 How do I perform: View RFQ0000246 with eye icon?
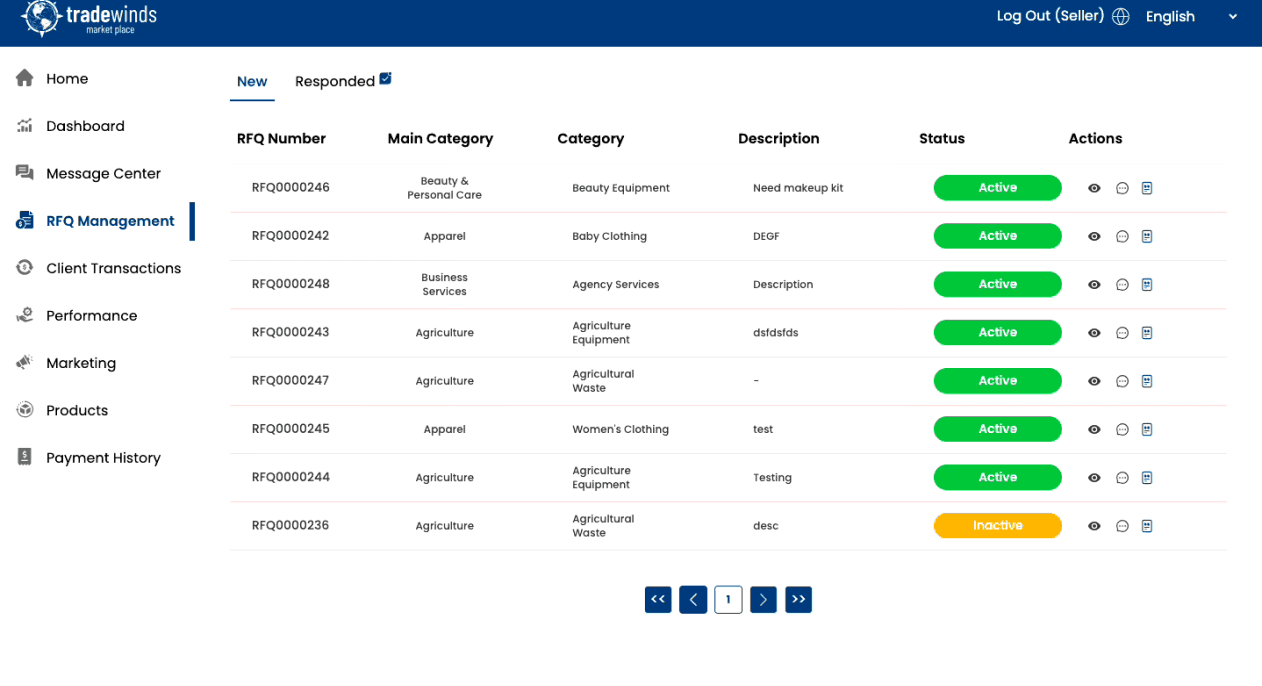(1094, 188)
